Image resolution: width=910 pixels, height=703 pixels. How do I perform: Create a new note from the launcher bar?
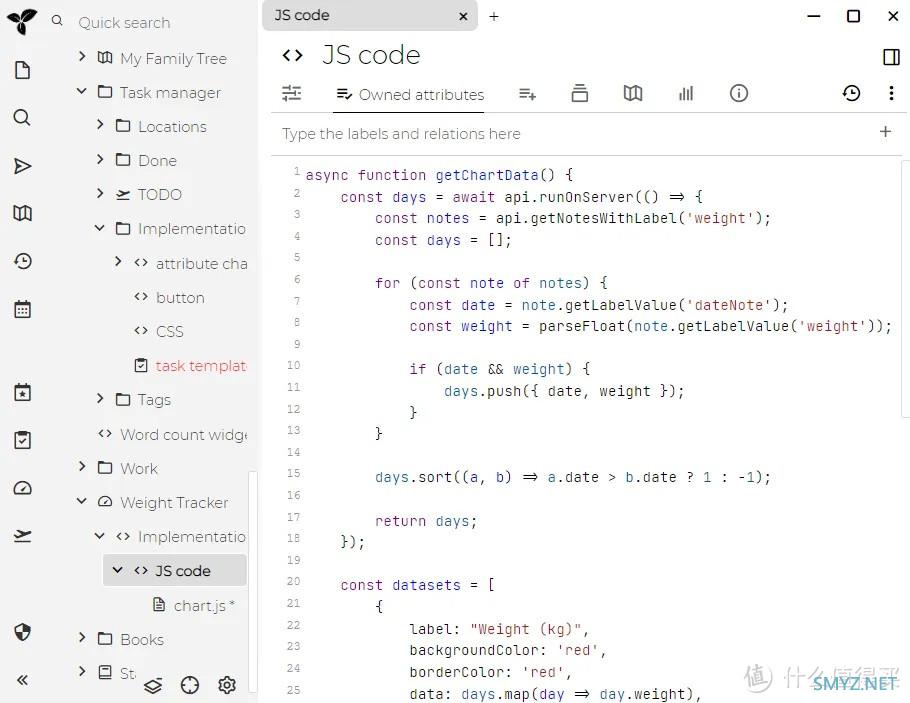[22, 70]
